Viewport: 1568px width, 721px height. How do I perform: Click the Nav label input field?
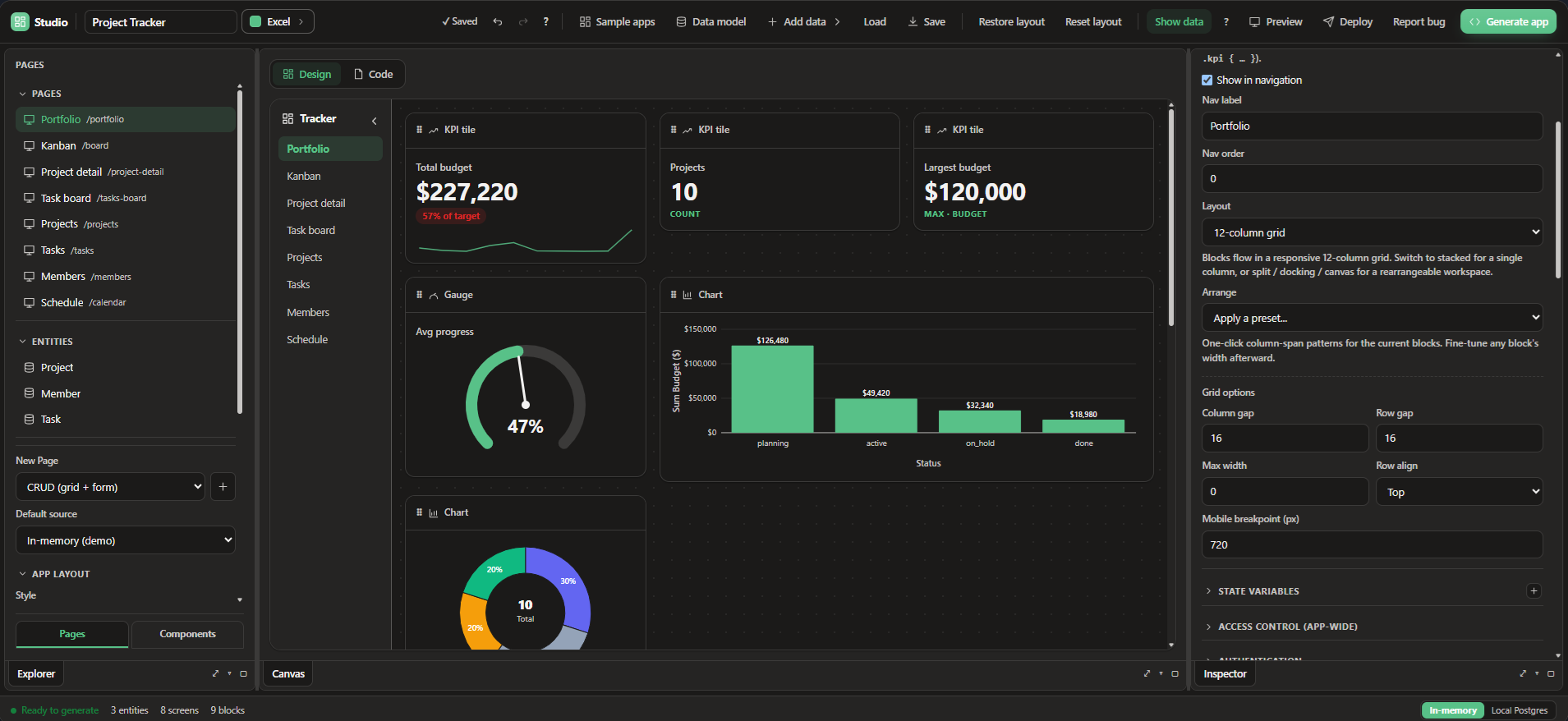(x=1373, y=126)
